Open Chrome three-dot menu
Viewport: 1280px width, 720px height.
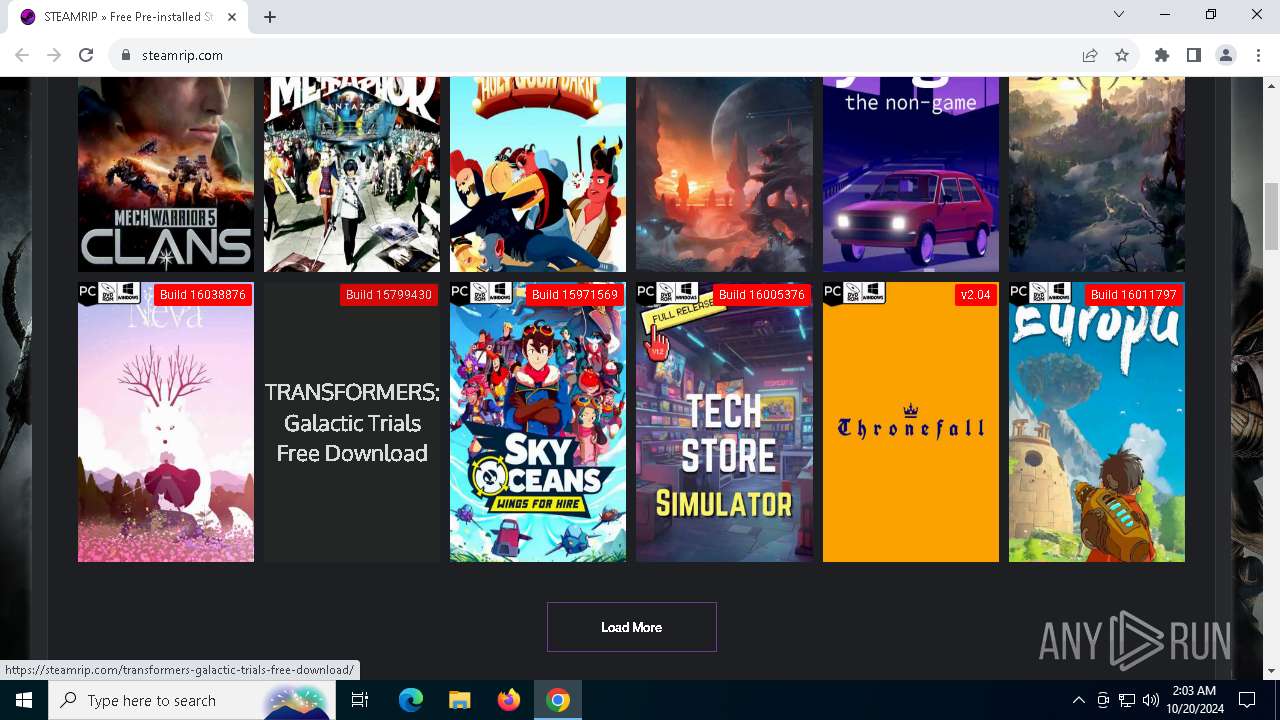(1257, 55)
